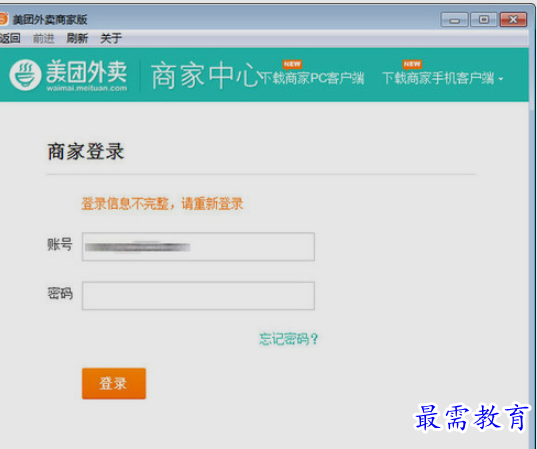Viewport: 537px width, 449px height.
Task: Click the 商家登录 heading text
Action: coord(86,152)
